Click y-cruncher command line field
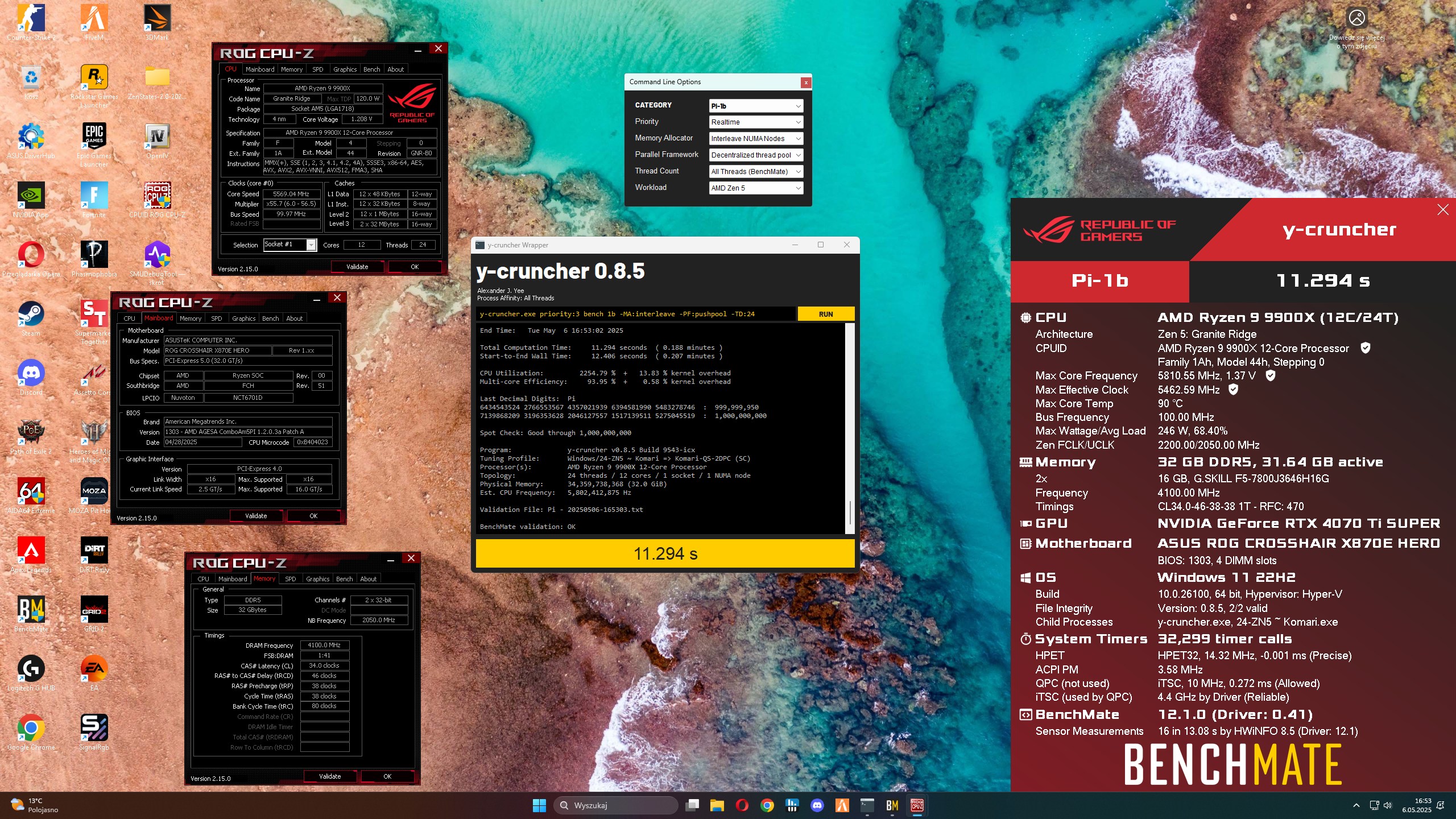 tap(636, 314)
